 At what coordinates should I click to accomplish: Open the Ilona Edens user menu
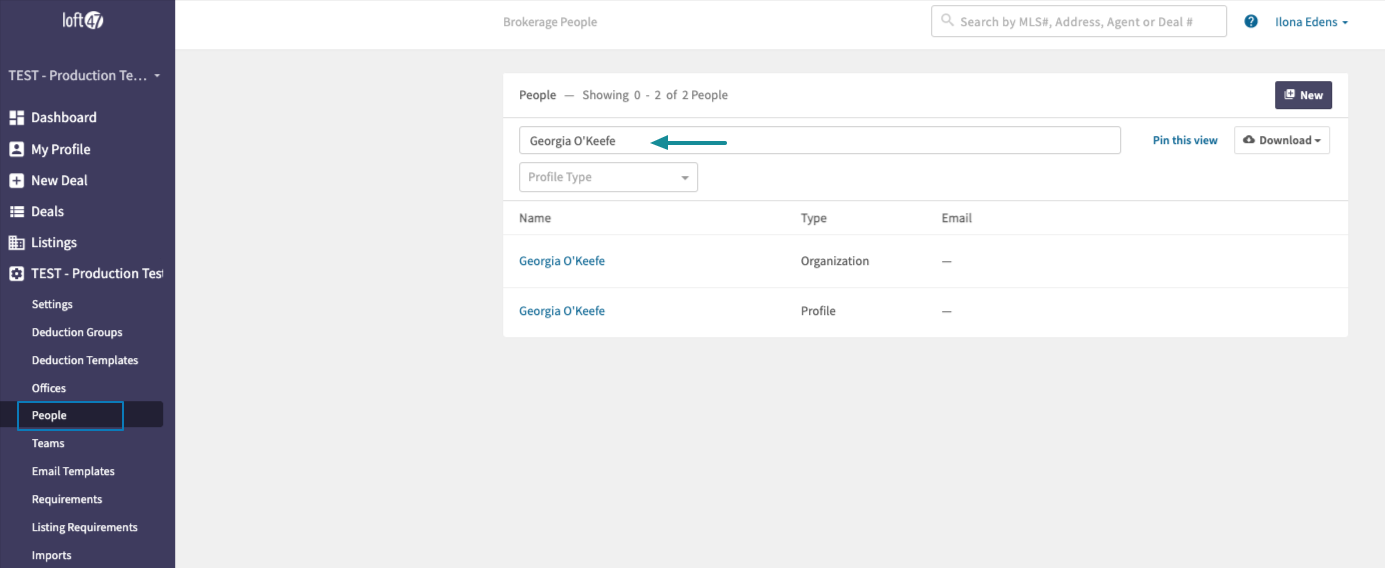1311,22
